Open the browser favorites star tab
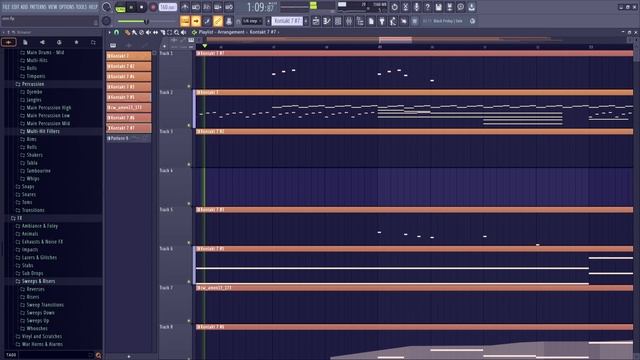The height and width of the screenshot is (360, 640). [x=76, y=42]
